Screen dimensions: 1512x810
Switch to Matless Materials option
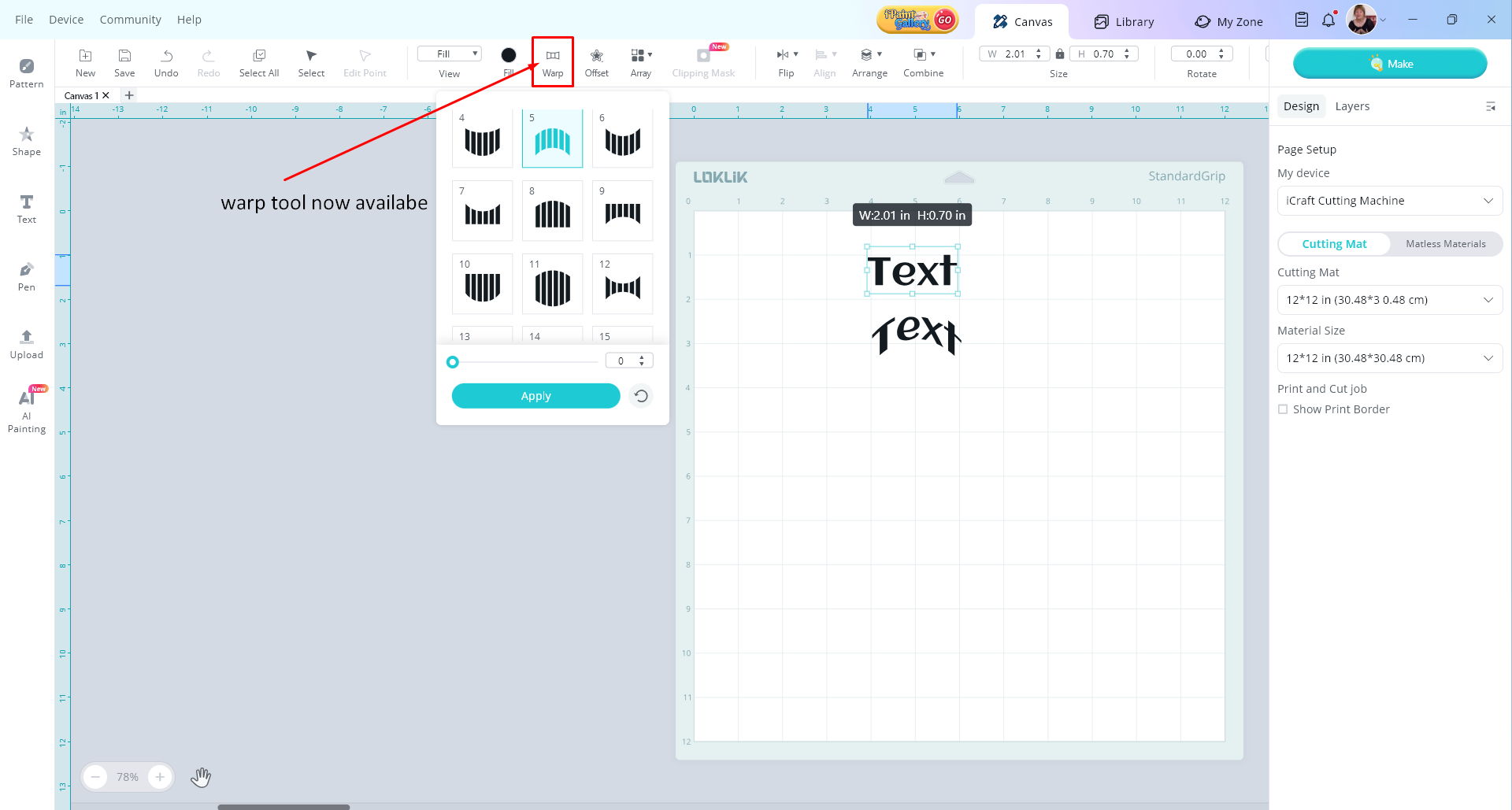click(1445, 244)
